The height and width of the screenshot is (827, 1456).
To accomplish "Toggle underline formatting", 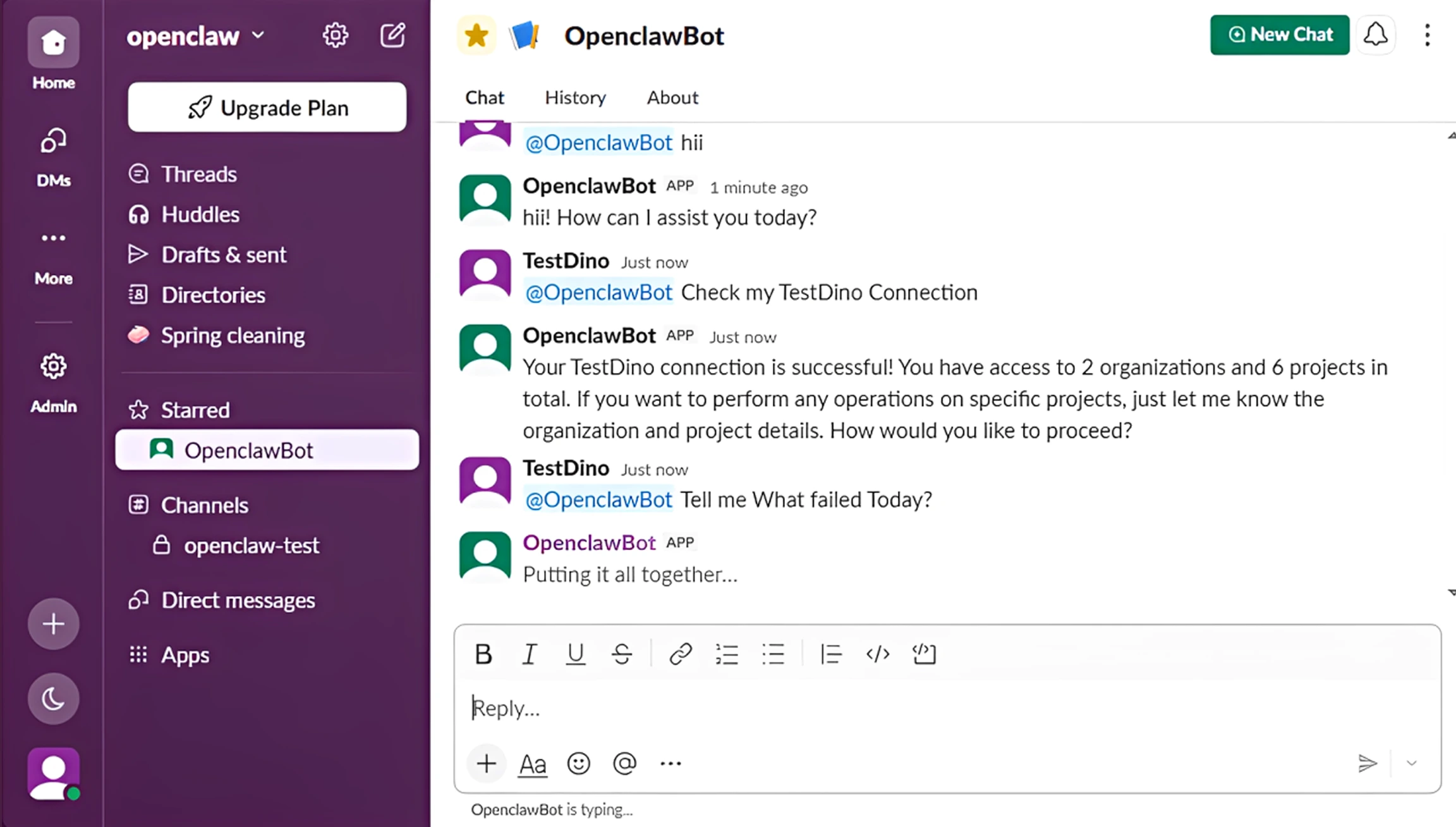I will tap(575, 654).
